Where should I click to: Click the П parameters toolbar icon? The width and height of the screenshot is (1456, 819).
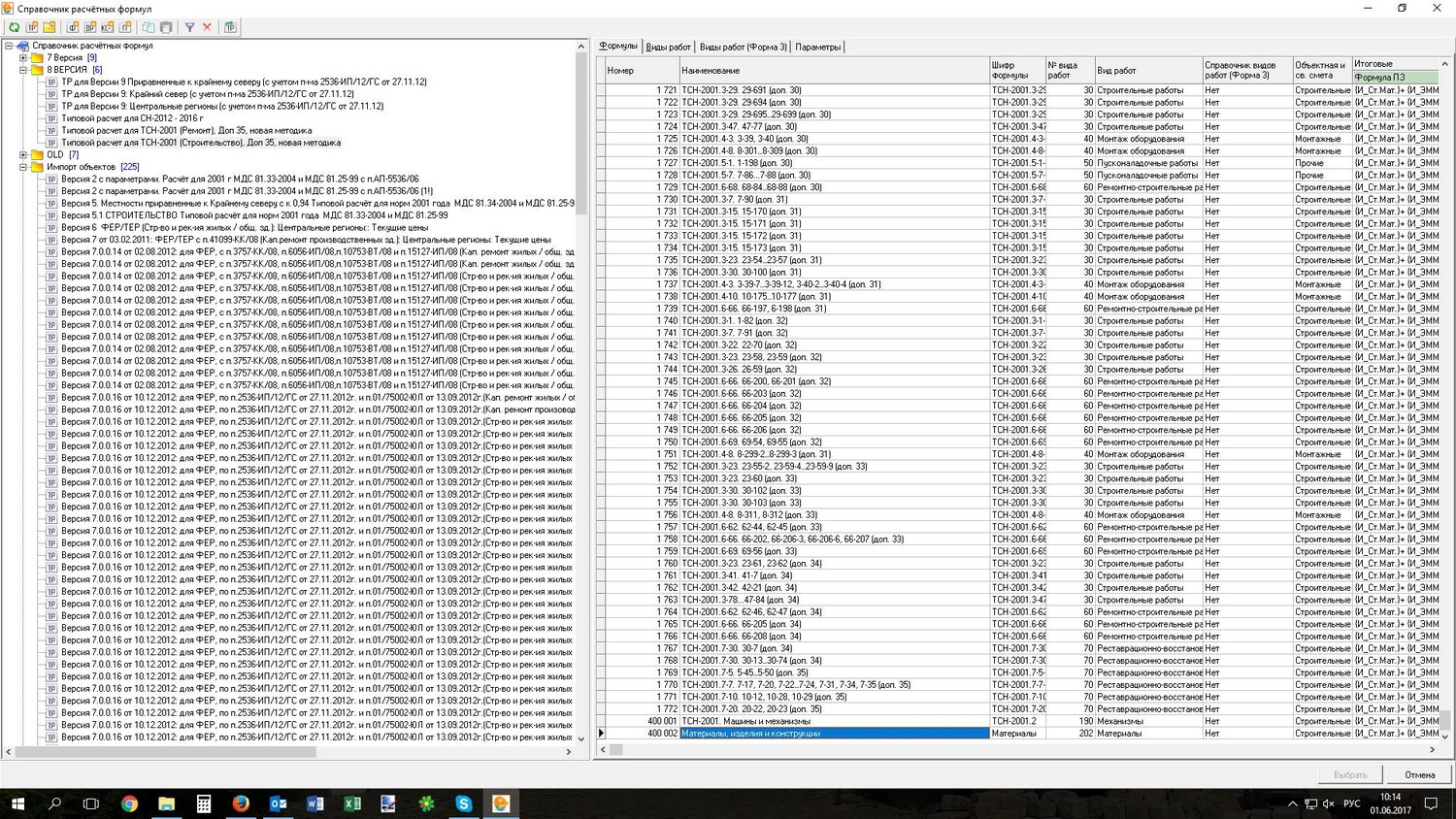tap(125, 27)
